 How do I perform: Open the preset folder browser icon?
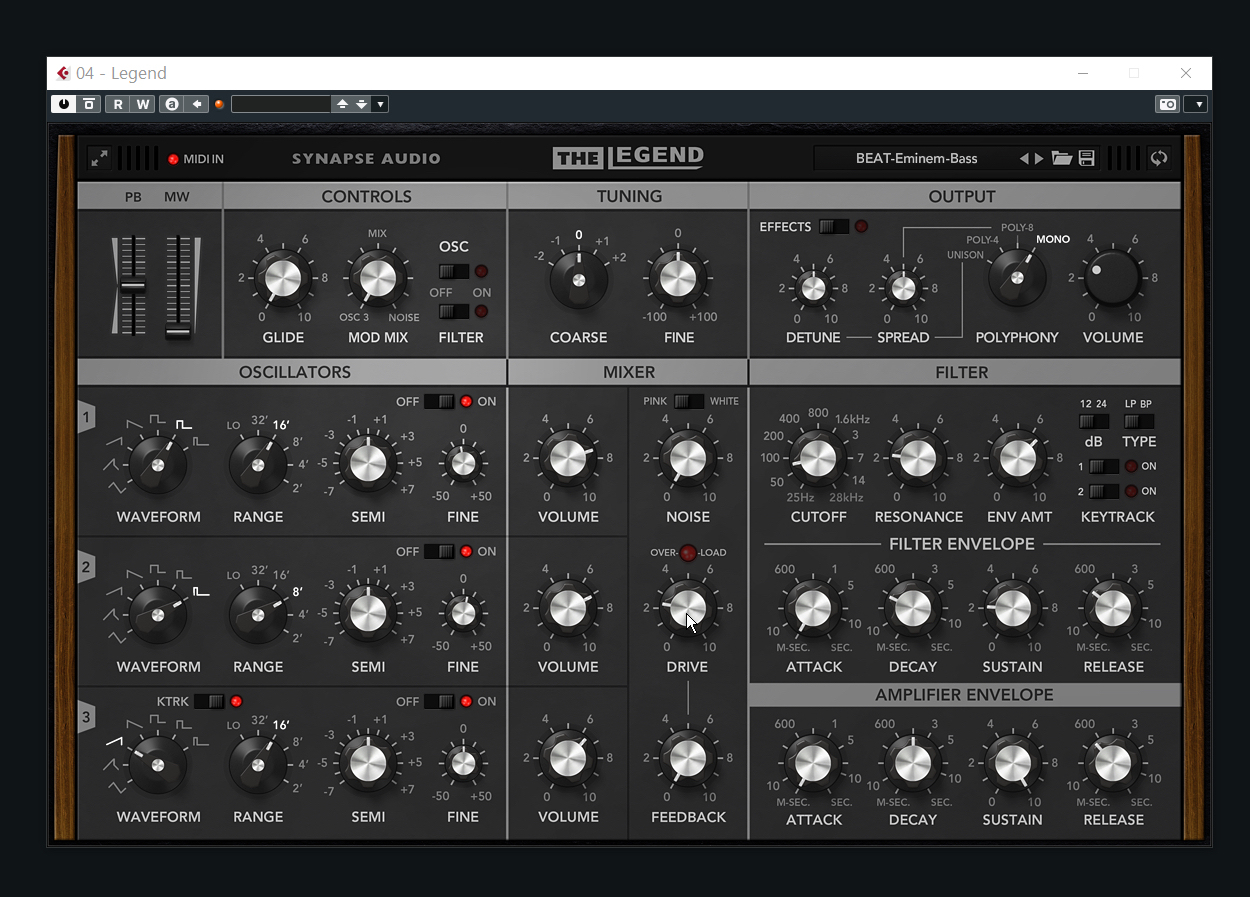pos(1062,158)
